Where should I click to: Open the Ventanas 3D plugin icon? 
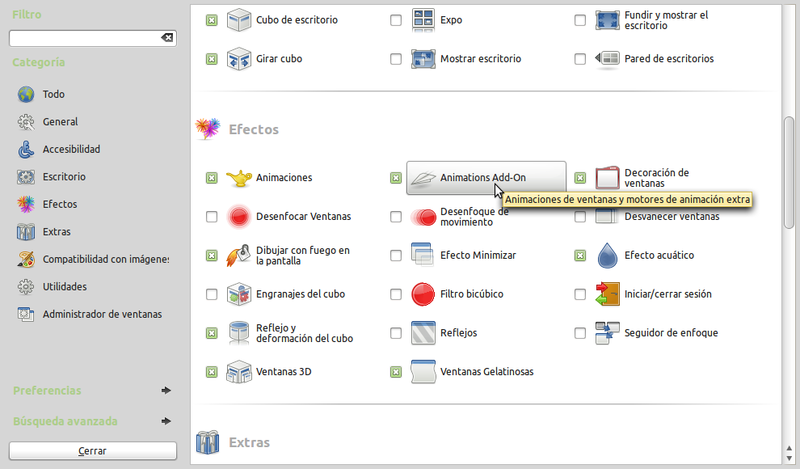[x=239, y=372]
